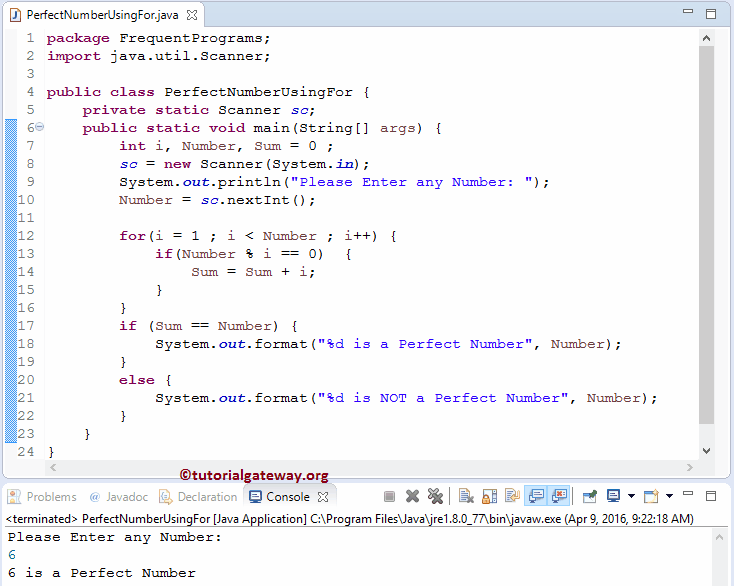Open the Open Console dropdown arrow
The image size is (734, 586).
tap(669, 496)
